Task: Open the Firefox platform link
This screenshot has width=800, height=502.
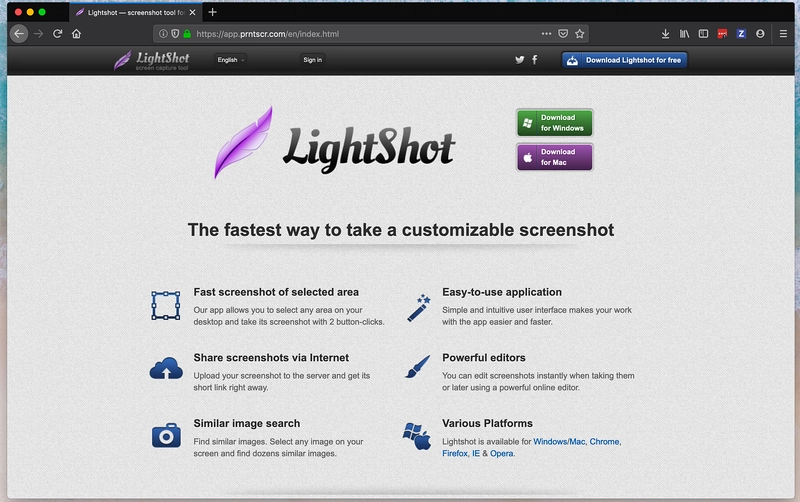Action: [455, 453]
